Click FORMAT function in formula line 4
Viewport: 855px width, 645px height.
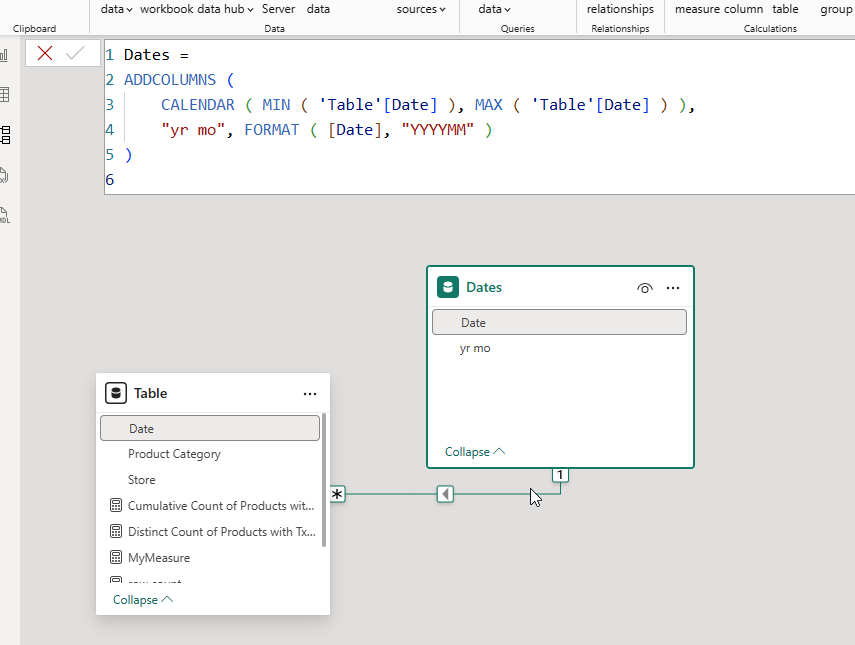pyautogui.click(x=272, y=130)
